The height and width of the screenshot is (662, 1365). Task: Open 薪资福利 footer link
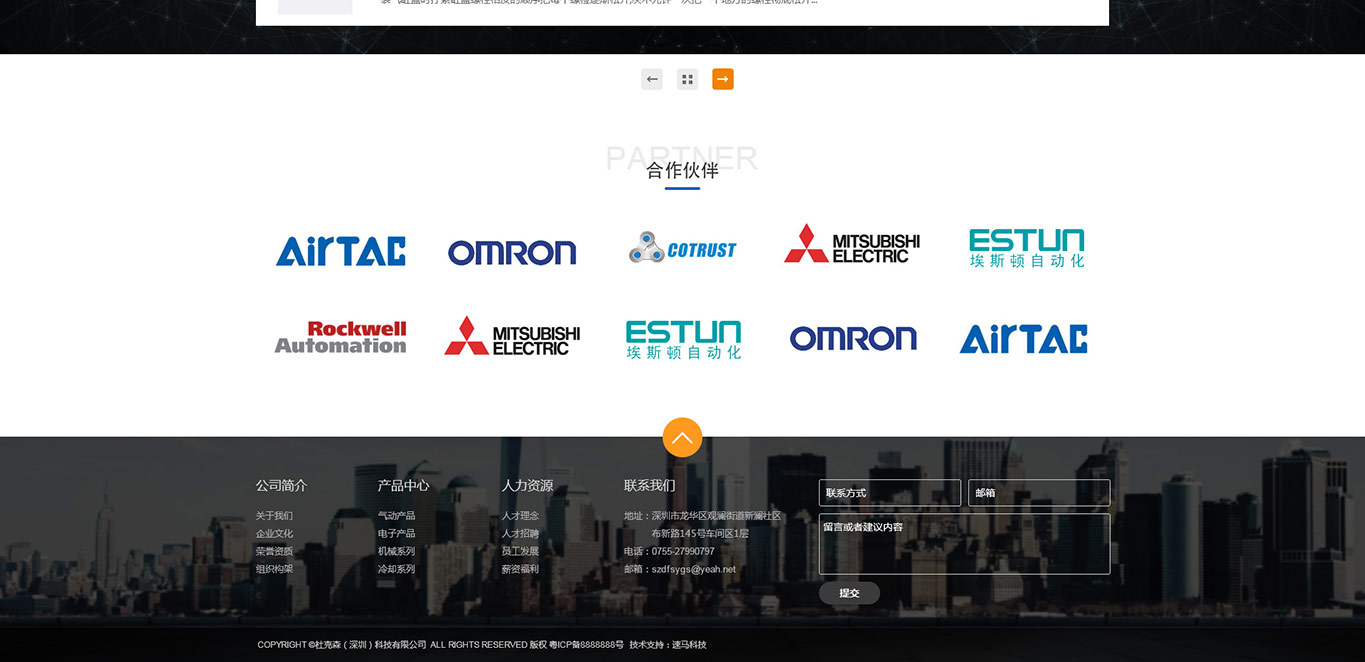point(520,569)
